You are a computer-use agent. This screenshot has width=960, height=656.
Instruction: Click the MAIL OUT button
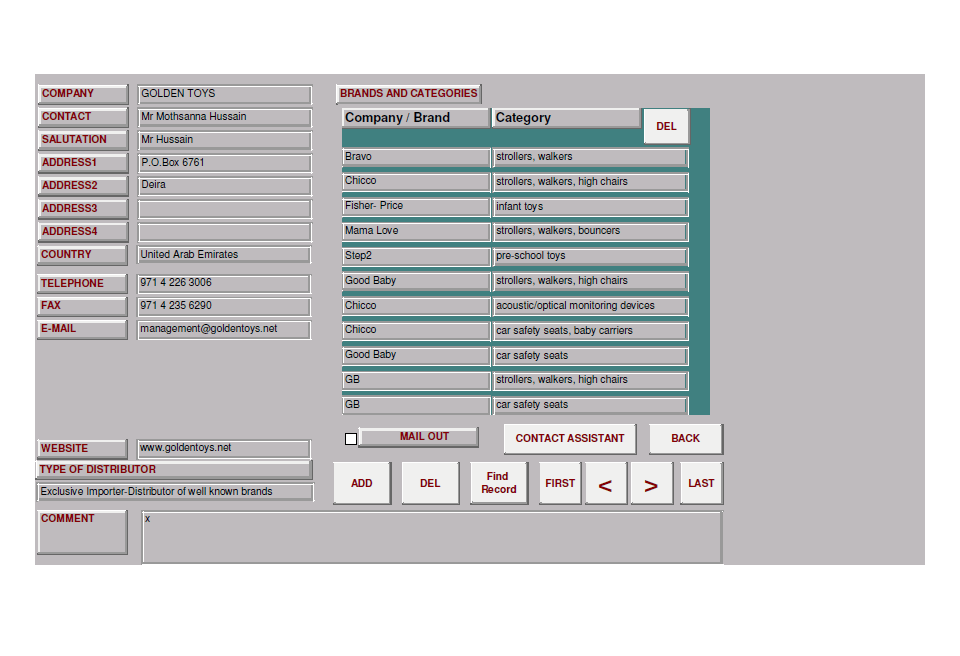pos(419,437)
